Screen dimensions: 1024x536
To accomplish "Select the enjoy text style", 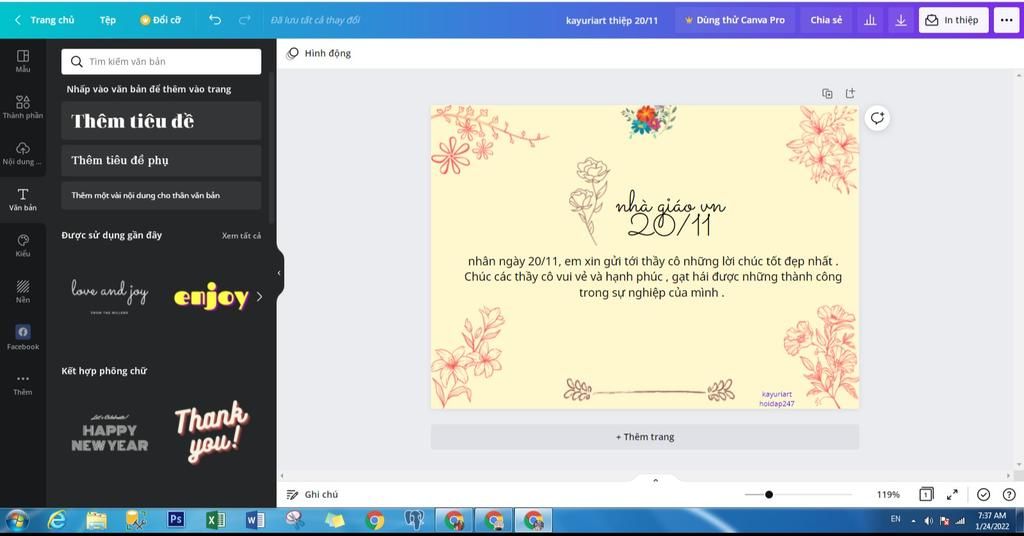I will [211, 296].
